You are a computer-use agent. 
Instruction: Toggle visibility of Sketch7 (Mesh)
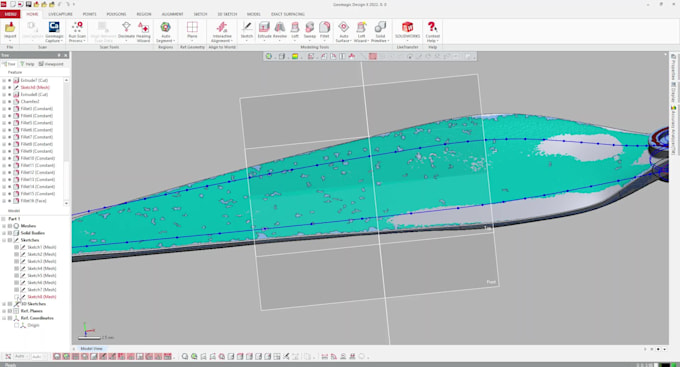pos(16,289)
